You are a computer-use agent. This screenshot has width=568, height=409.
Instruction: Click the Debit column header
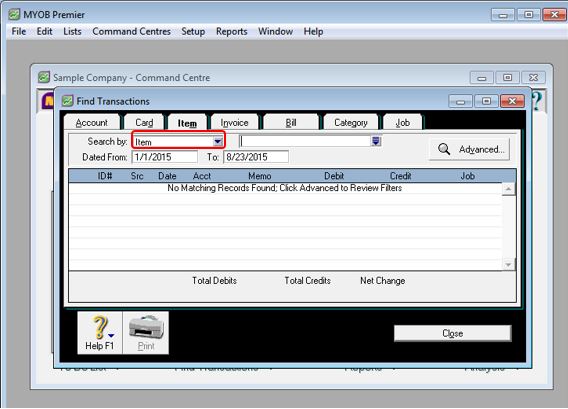tap(334, 176)
